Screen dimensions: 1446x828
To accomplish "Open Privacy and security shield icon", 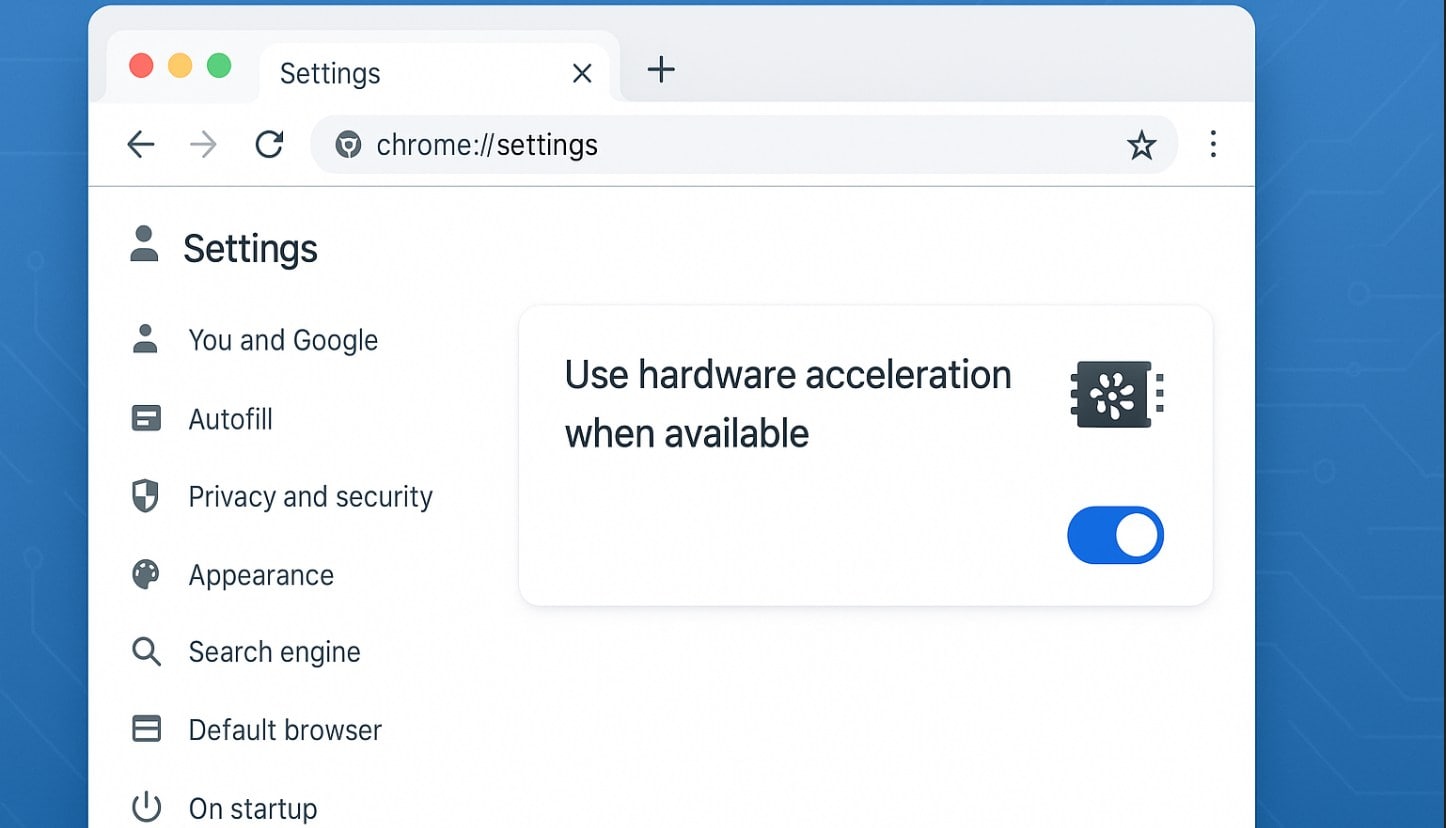I will 146,496.
